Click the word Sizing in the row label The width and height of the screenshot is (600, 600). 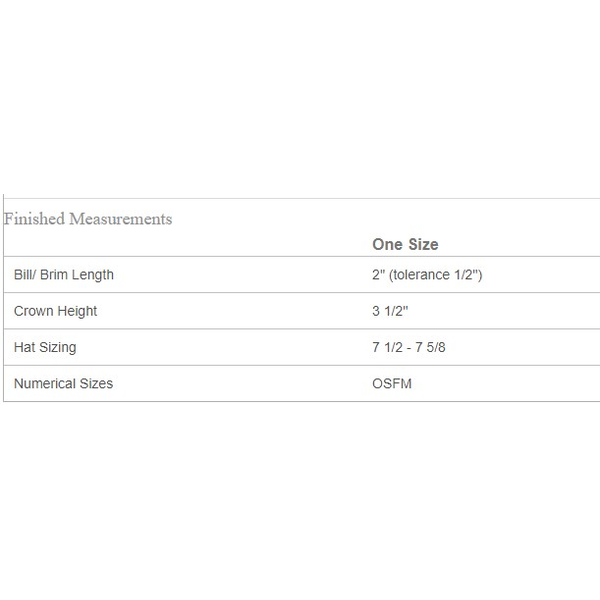[58, 347]
